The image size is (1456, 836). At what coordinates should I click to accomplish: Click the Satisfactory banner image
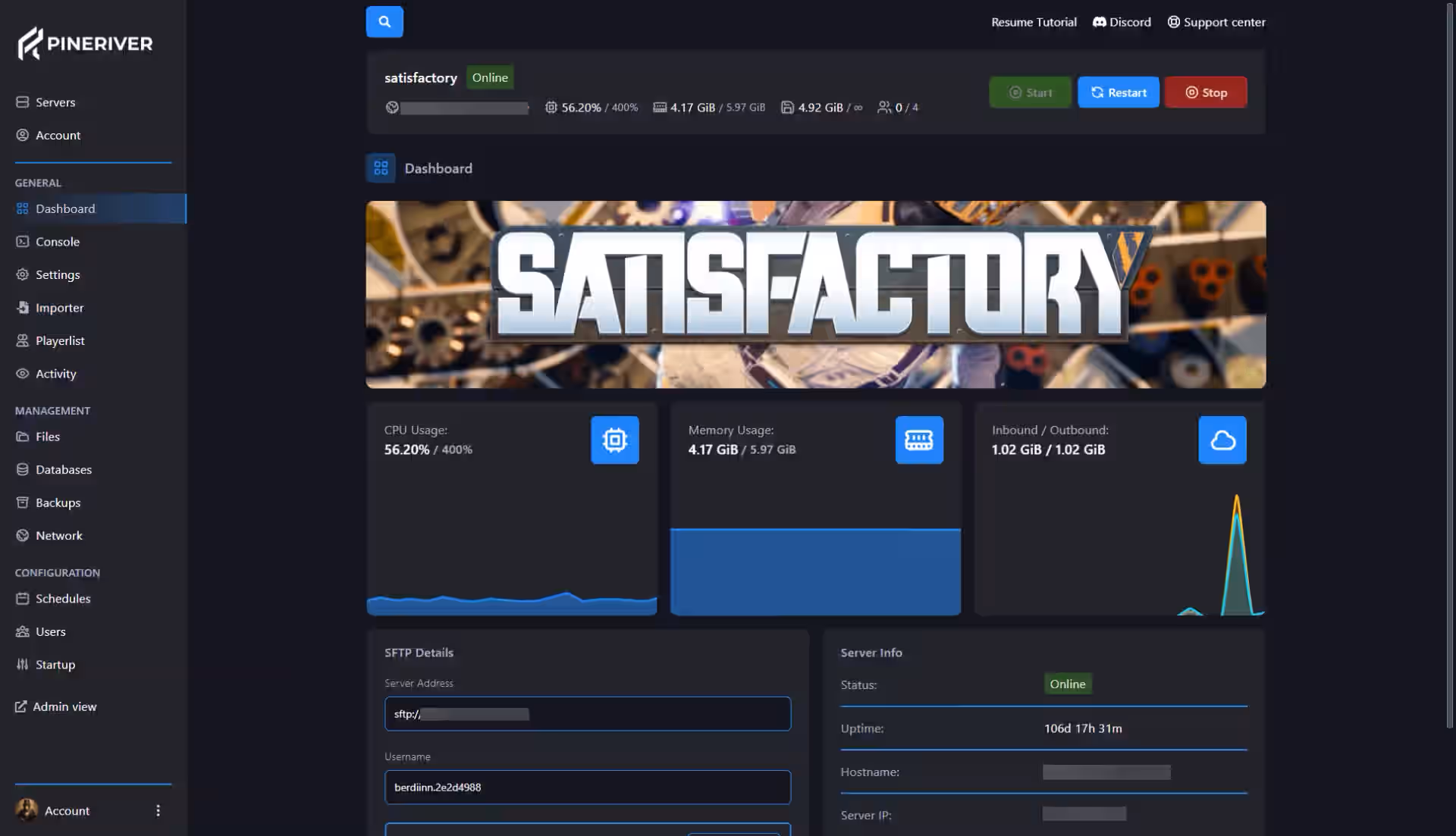click(x=816, y=294)
